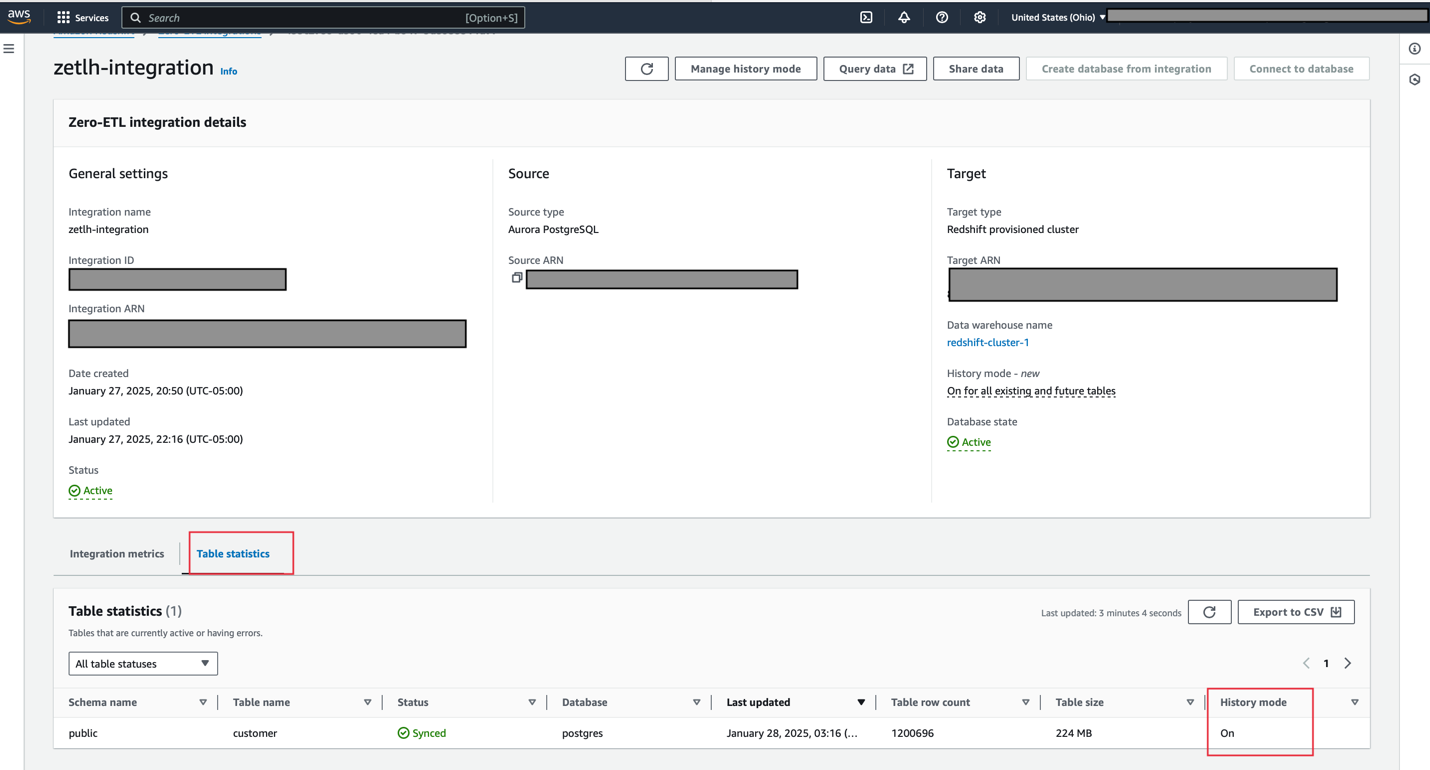Click the History mode 'On' cell
This screenshot has height=770, width=1430.
click(x=1227, y=733)
